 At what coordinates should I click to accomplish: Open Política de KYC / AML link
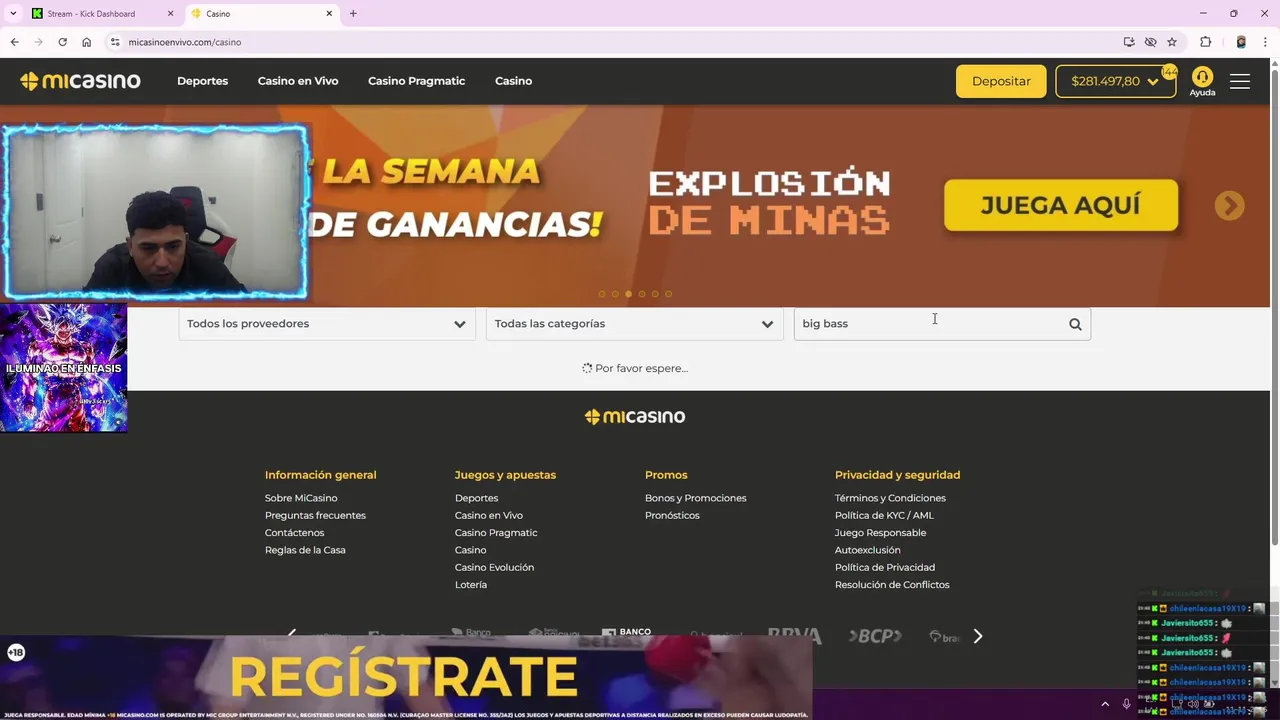click(884, 515)
